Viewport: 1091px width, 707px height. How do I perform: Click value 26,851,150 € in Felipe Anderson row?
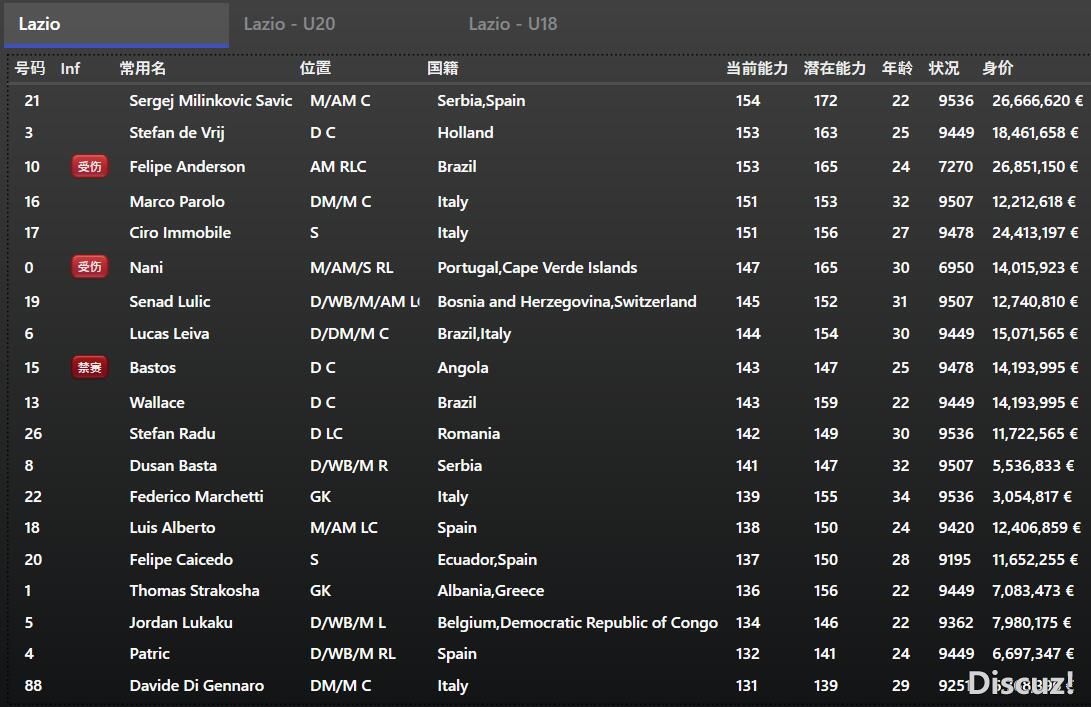pos(1035,167)
